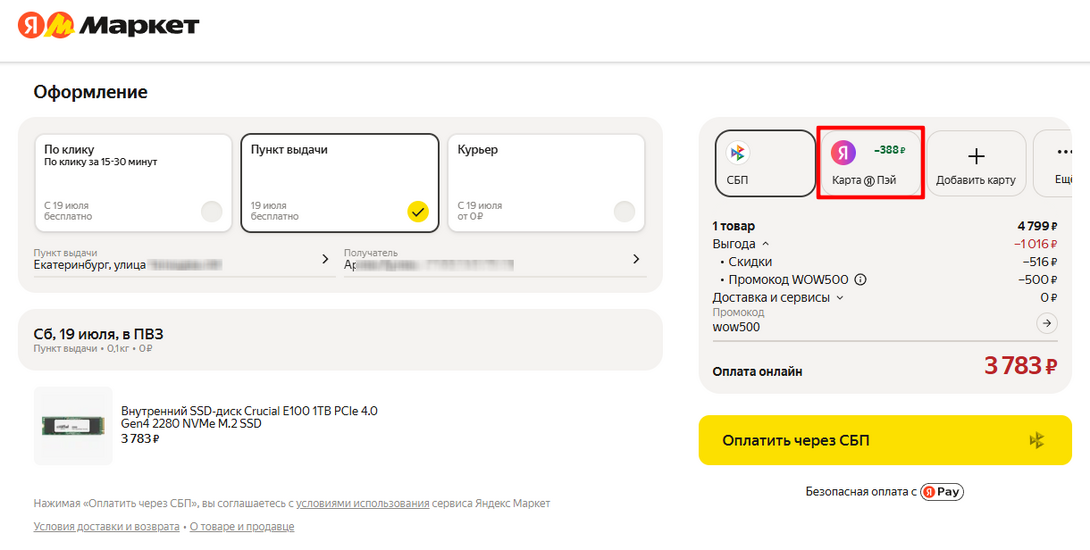Click the total price 3 783 ₽

(1020, 366)
